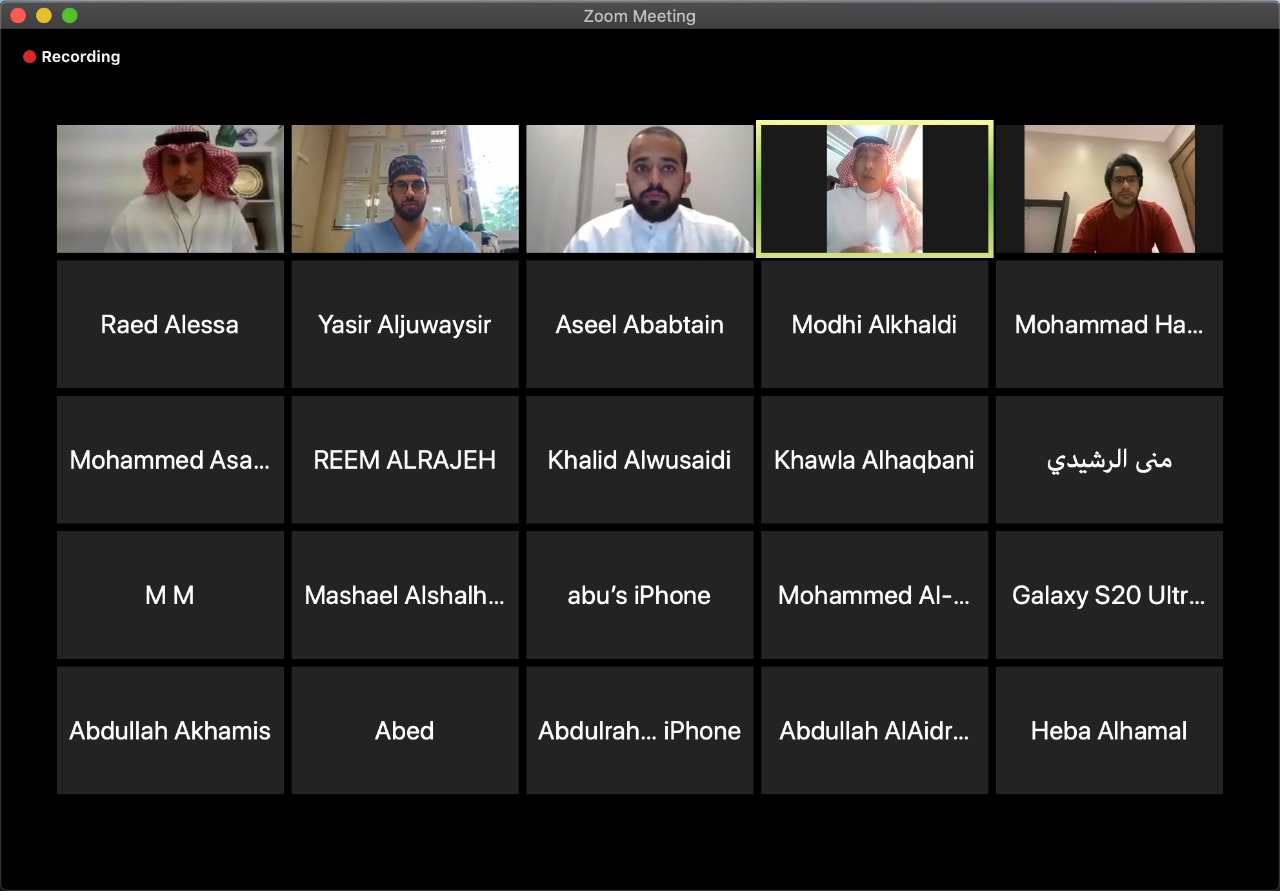The width and height of the screenshot is (1280, 891).
Task: Click the Heba Alhamal tile
Action: (1109, 731)
